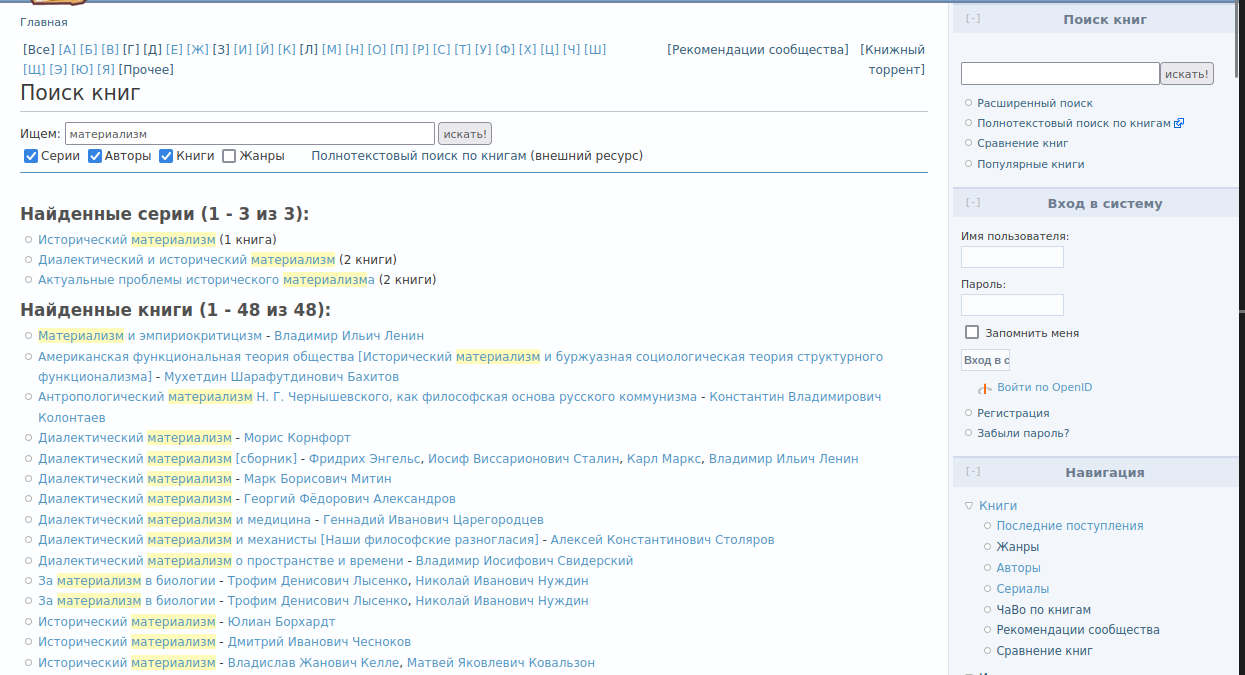Open Материализм и эмпириокритицизм book link

pyautogui.click(x=150, y=336)
